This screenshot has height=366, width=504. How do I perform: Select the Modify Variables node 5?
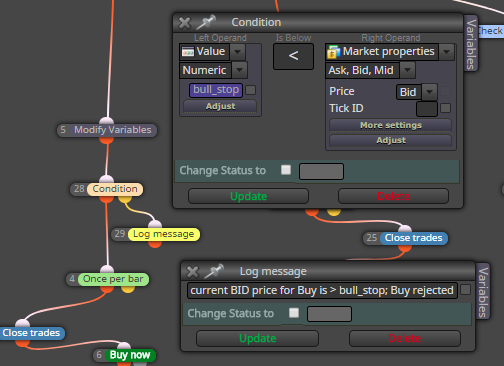[107, 130]
